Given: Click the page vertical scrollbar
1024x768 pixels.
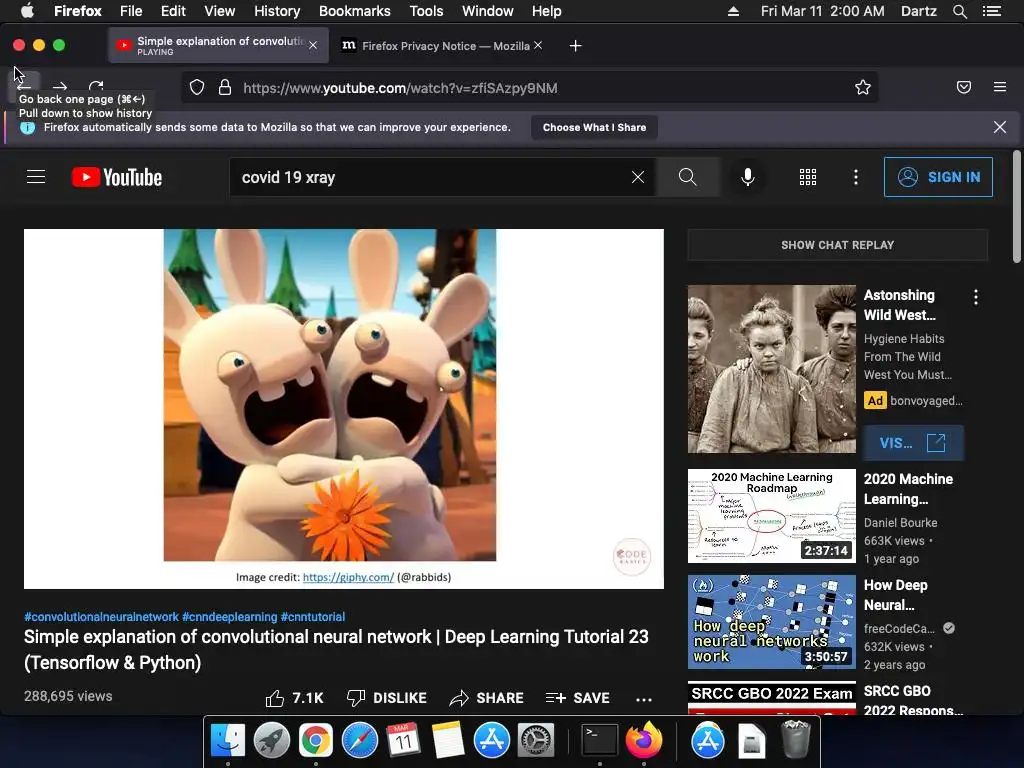Looking at the screenshot, I should point(1016,207).
